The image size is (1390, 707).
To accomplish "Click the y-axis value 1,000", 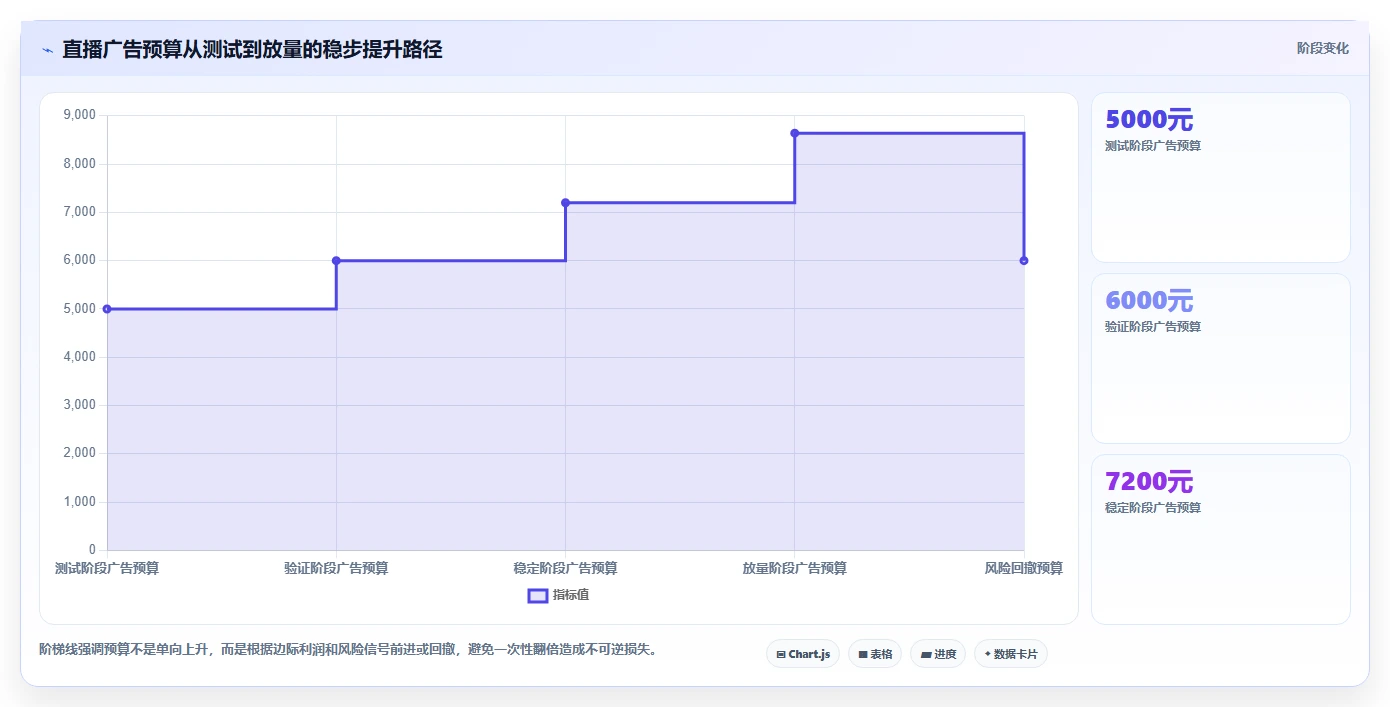I will (79, 502).
